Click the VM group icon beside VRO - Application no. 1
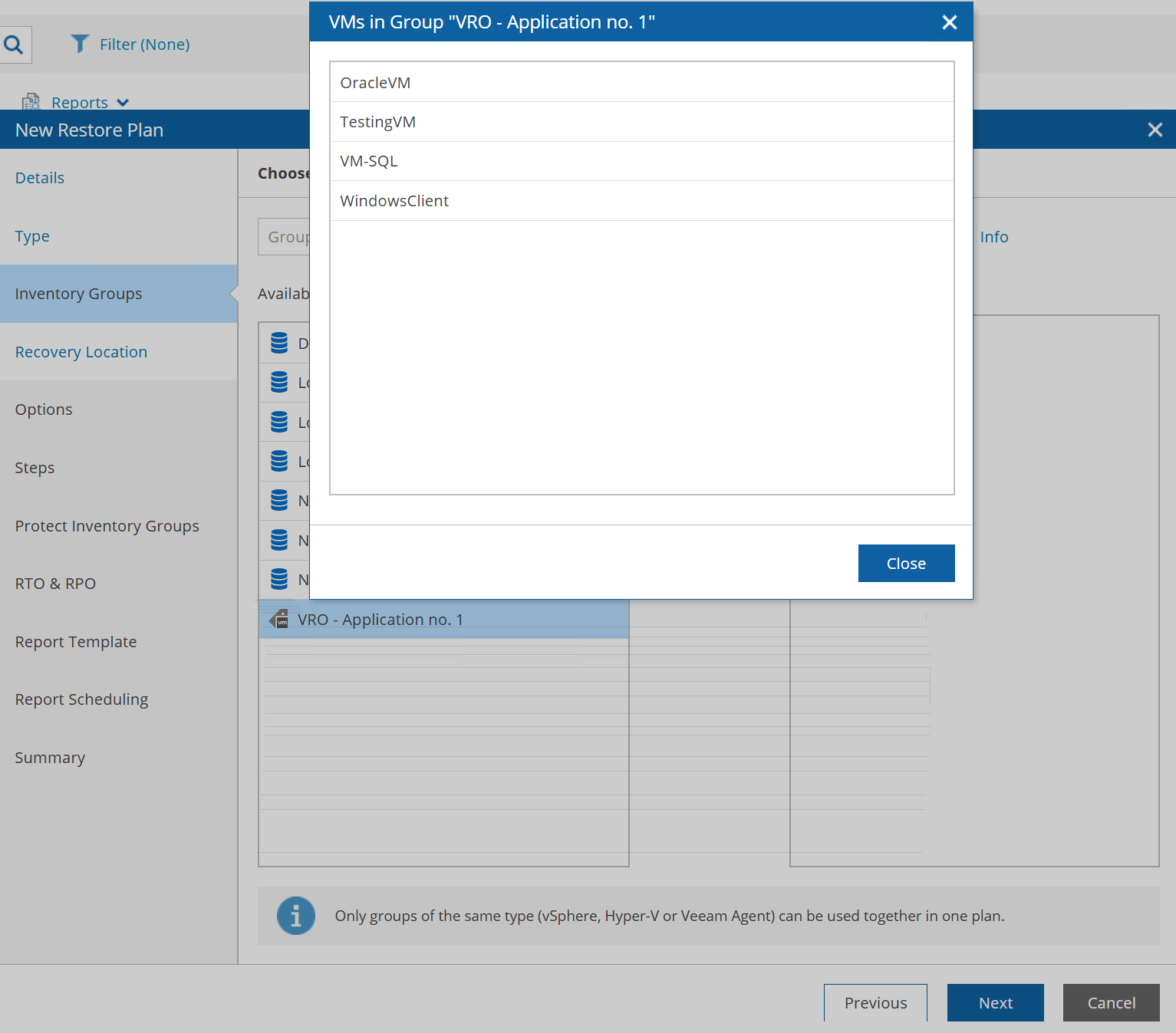1176x1033 pixels. (x=280, y=620)
